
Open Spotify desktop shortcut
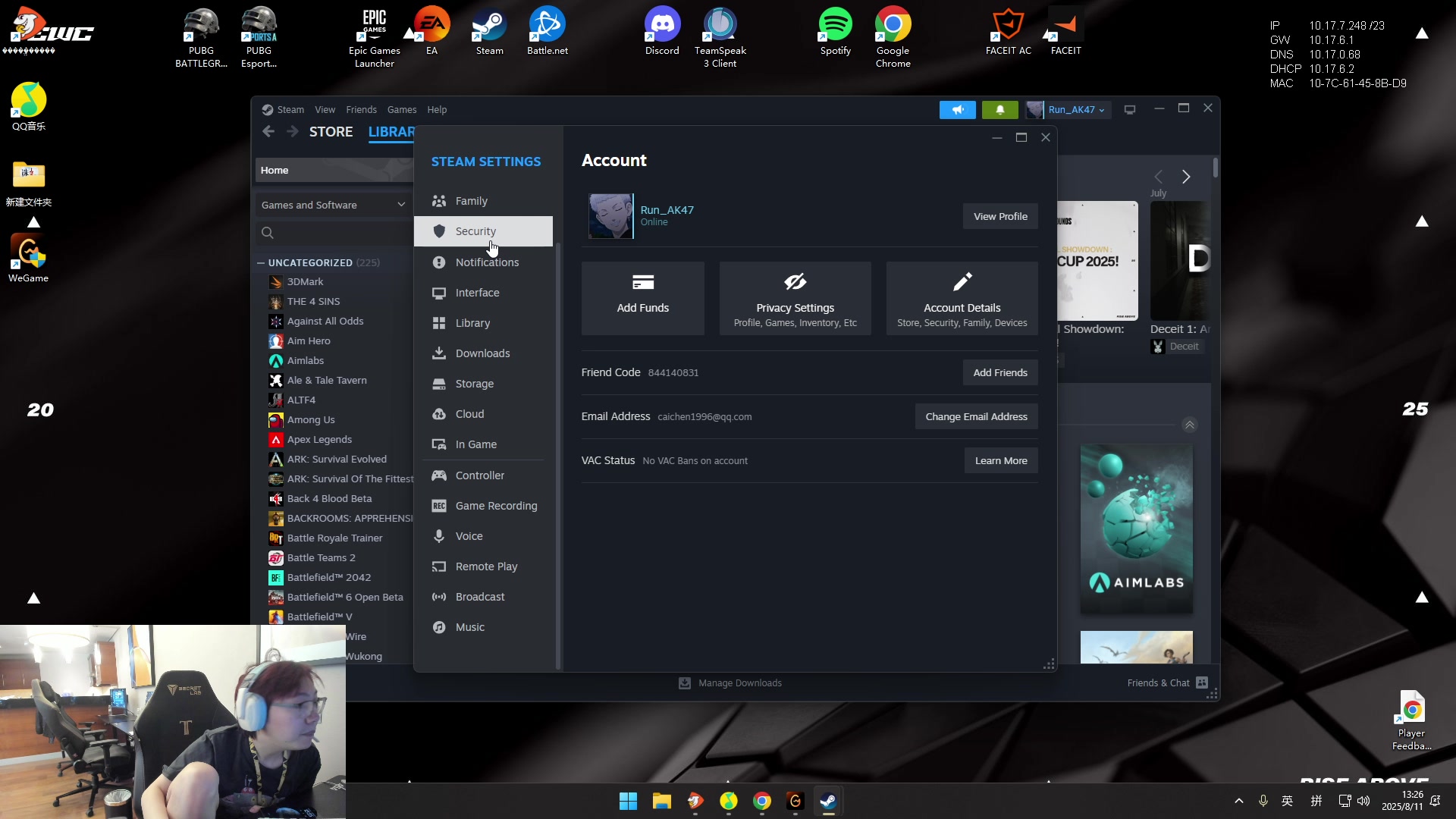835,32
